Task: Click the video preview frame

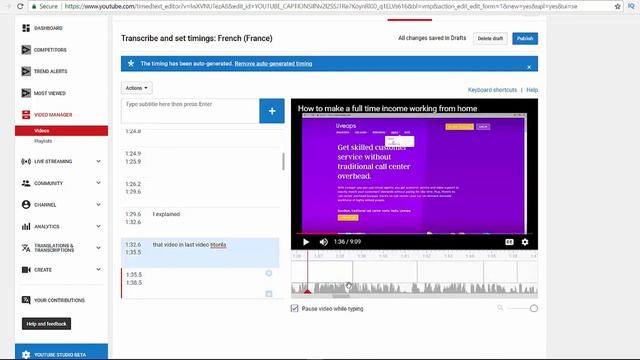Action: click(414, 173)
